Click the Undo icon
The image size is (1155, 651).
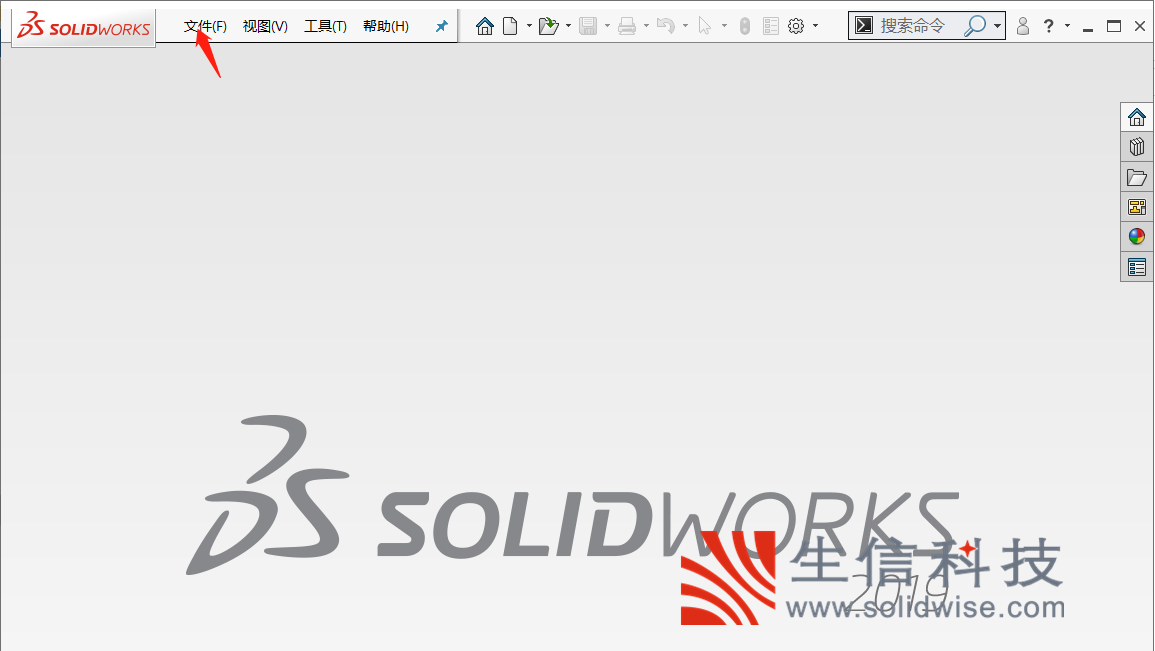pyautogui.click(x=666, y=27)
